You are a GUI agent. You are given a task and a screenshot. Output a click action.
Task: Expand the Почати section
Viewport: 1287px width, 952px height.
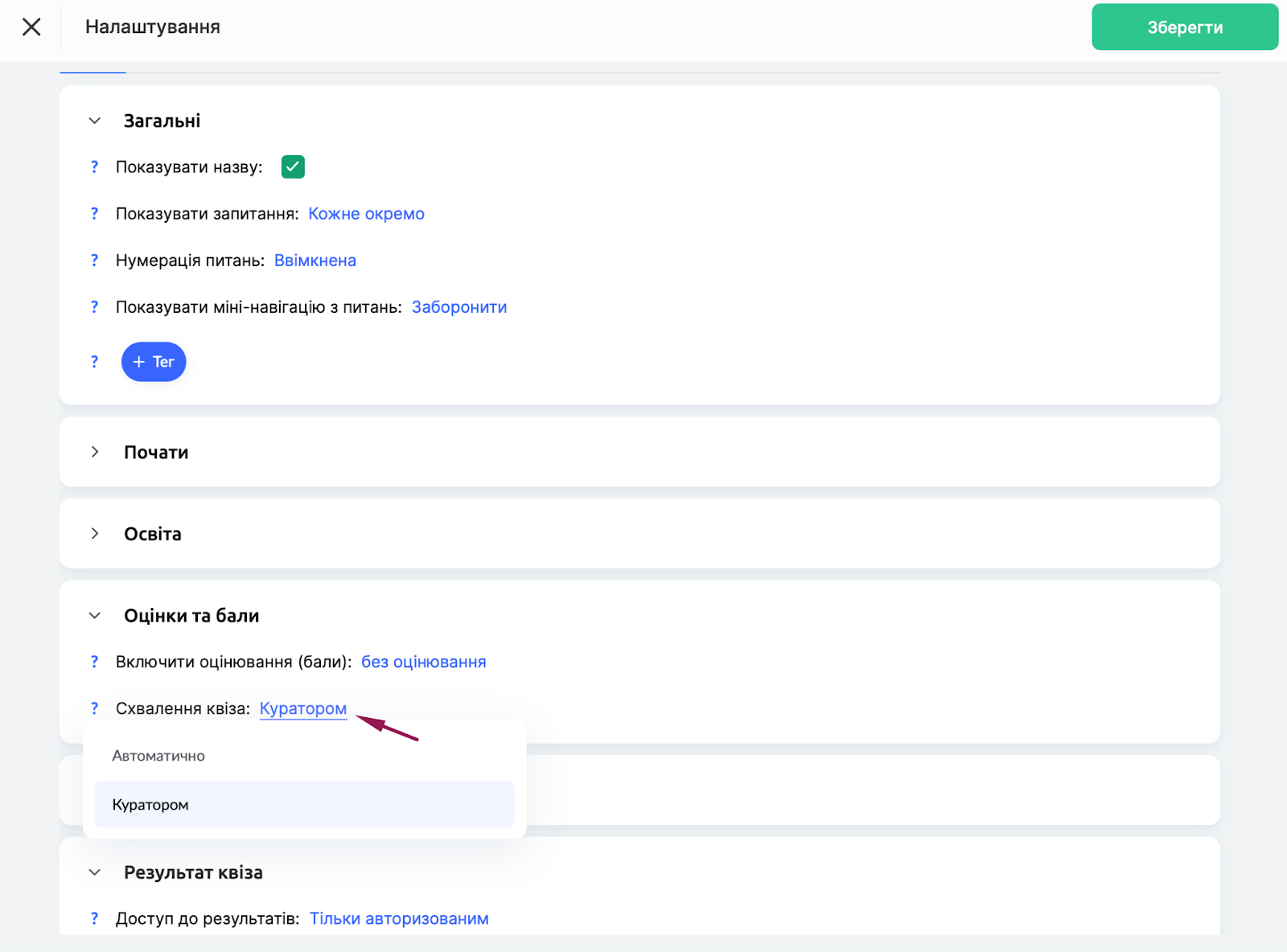(x=95, y=452)
